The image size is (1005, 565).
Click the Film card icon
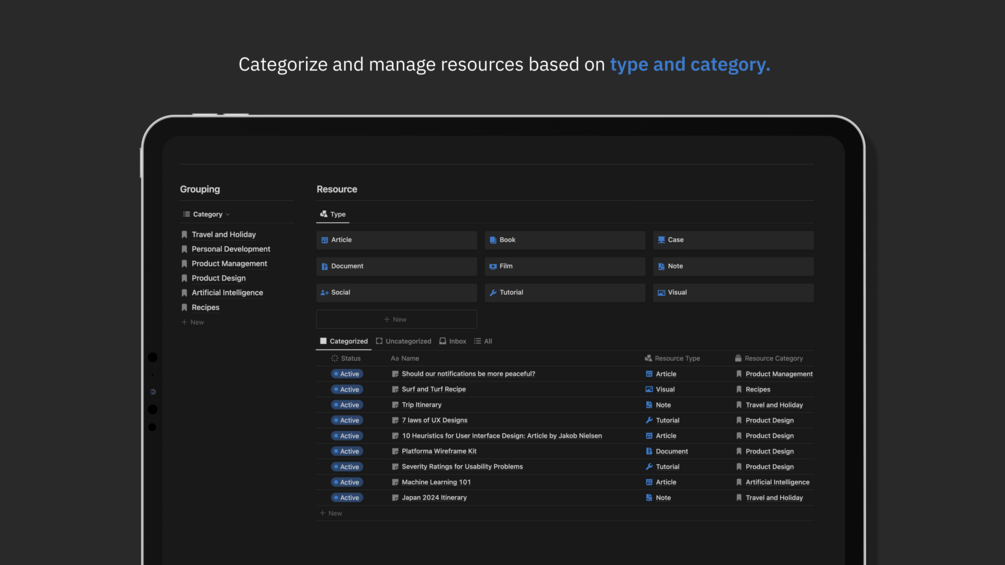click(x=493, y=266)
